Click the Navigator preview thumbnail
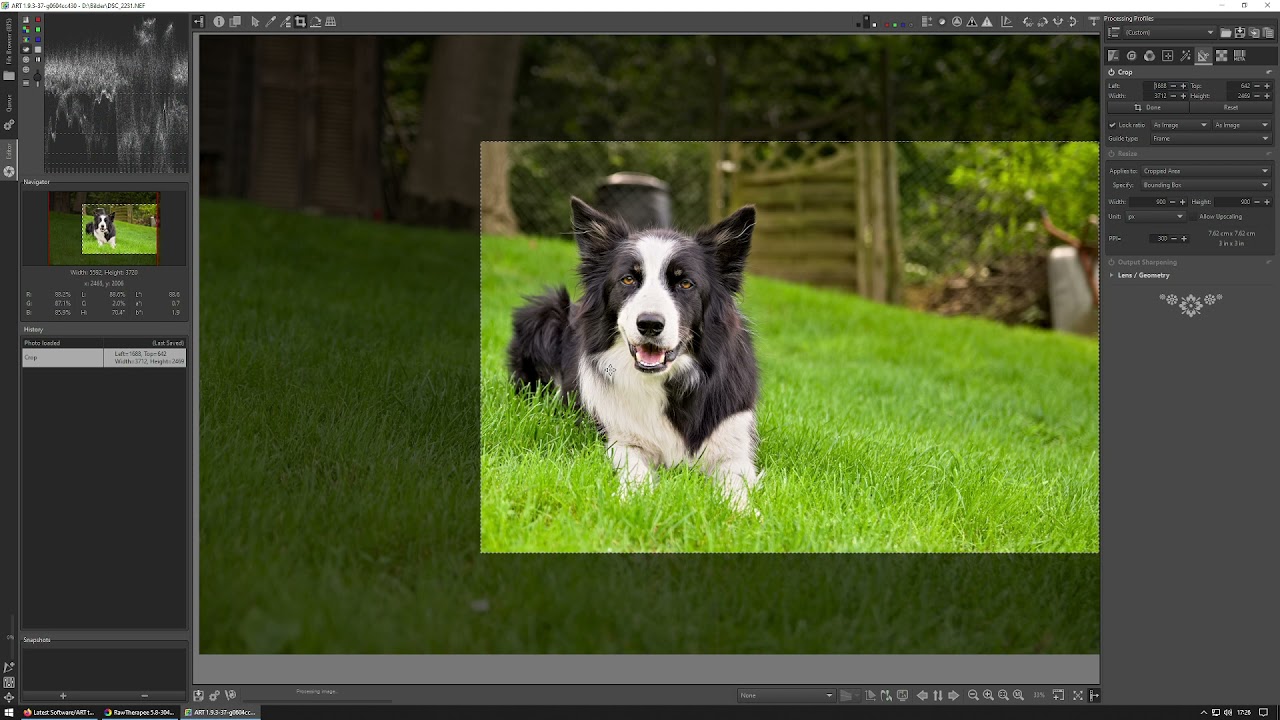The width and height of the screenshot is (1280, 720). [x=104, y=228]
